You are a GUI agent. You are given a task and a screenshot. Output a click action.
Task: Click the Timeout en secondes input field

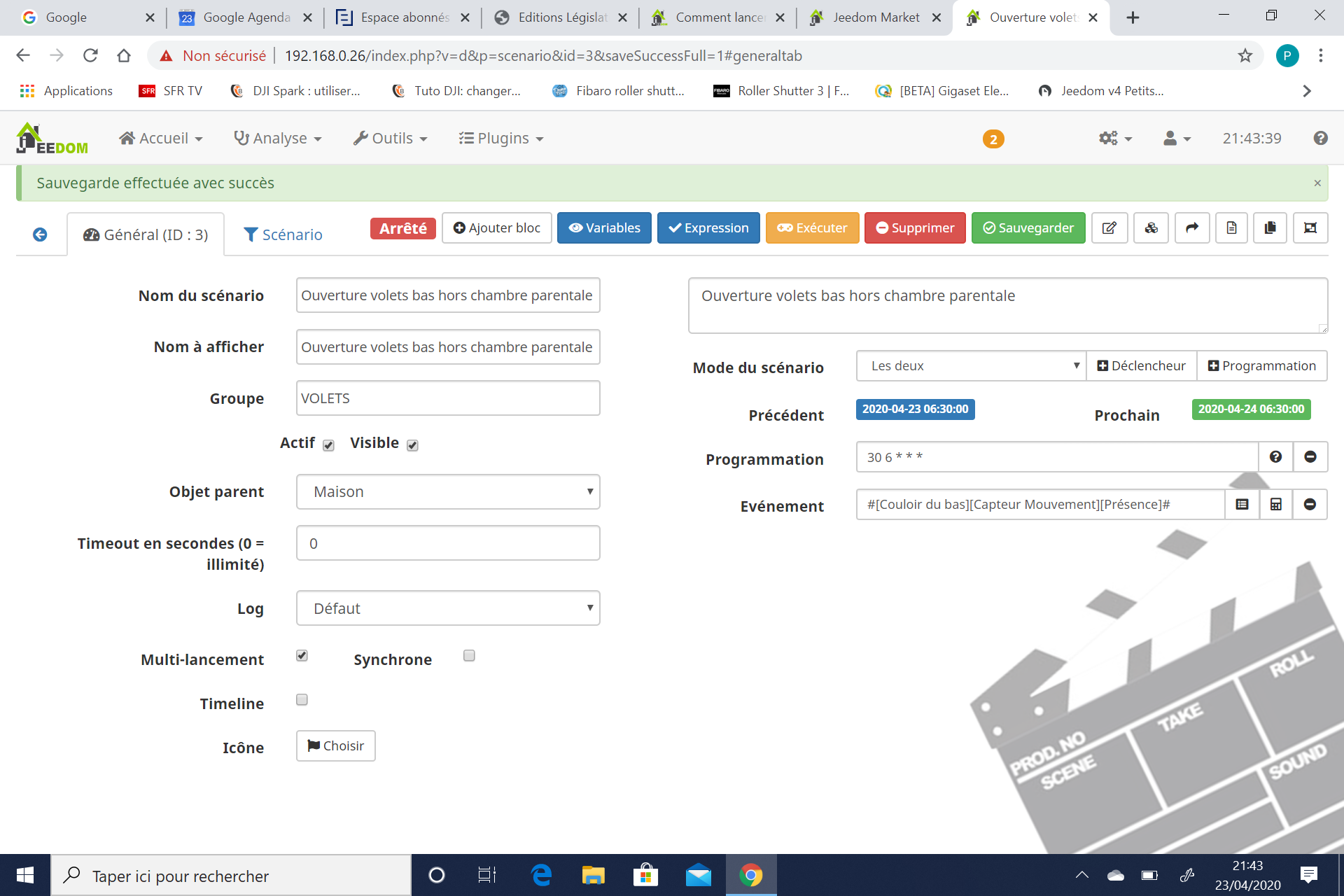448,544
